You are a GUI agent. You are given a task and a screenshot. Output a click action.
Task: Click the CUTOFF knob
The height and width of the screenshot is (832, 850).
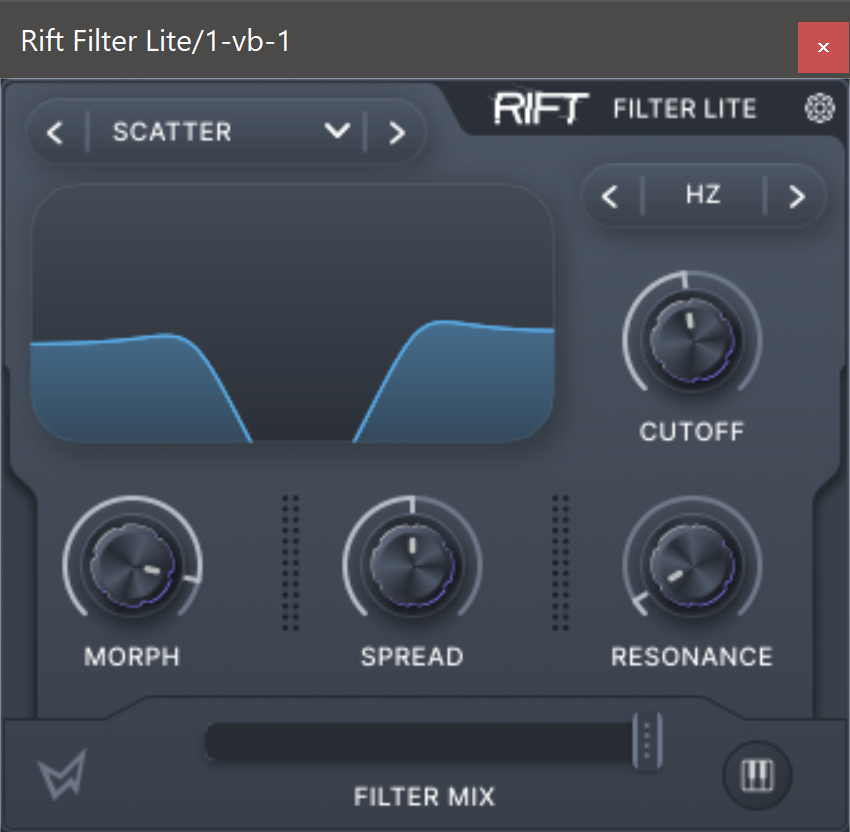click(692, 340)
